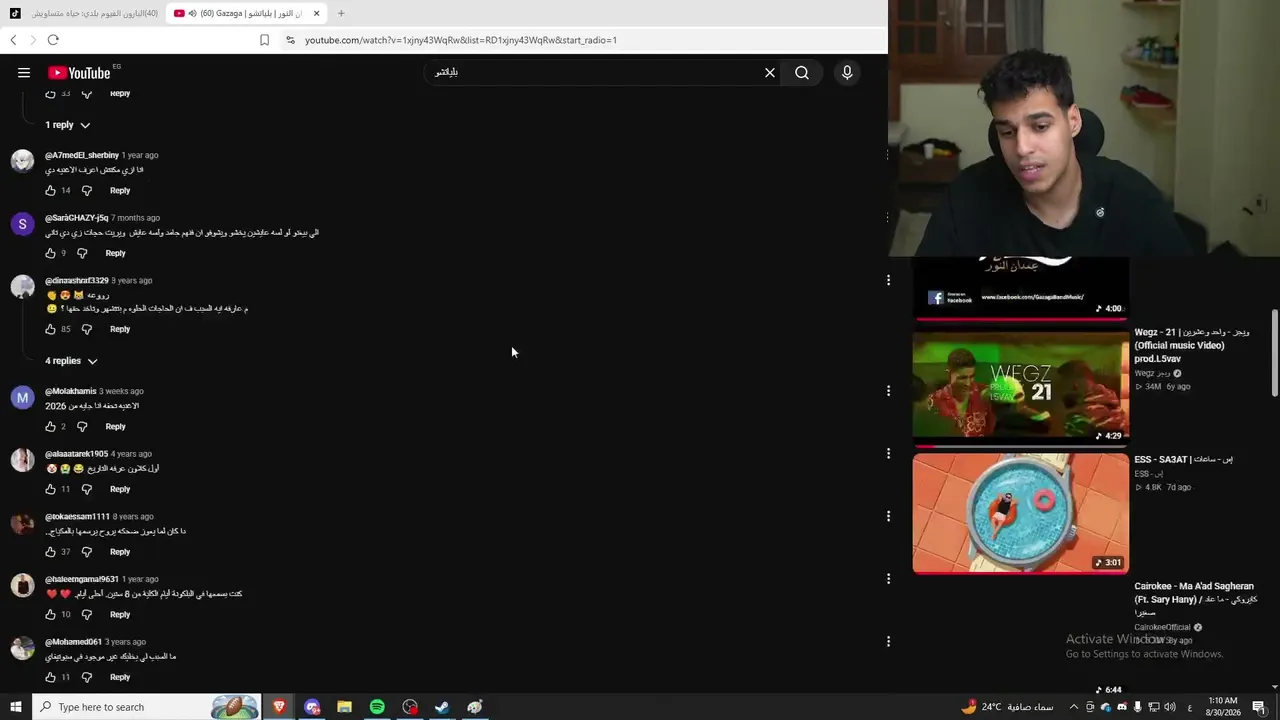Dislike the comment by @Mohamed061
The height and width of the screenshot is (720, 1280).
(87, 677)
